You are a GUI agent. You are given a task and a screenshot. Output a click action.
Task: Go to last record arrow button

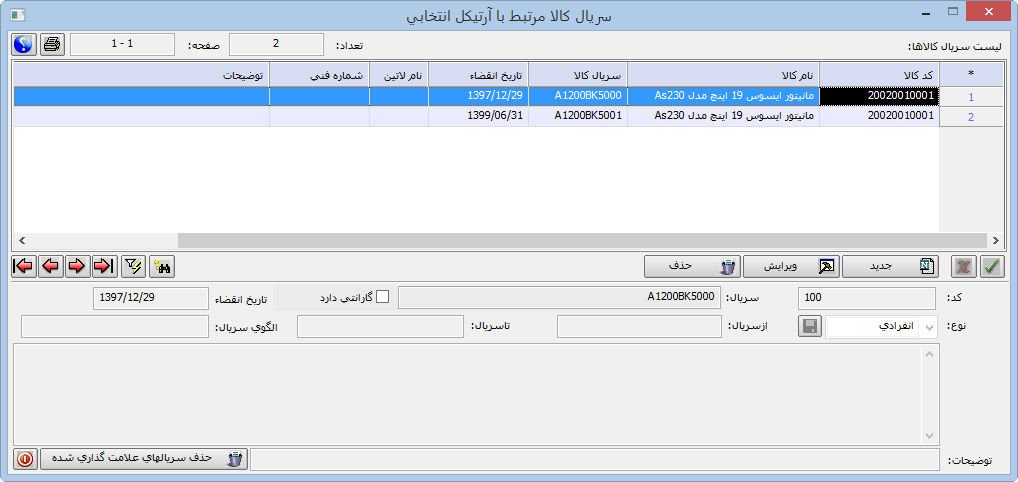coord(103,266)
